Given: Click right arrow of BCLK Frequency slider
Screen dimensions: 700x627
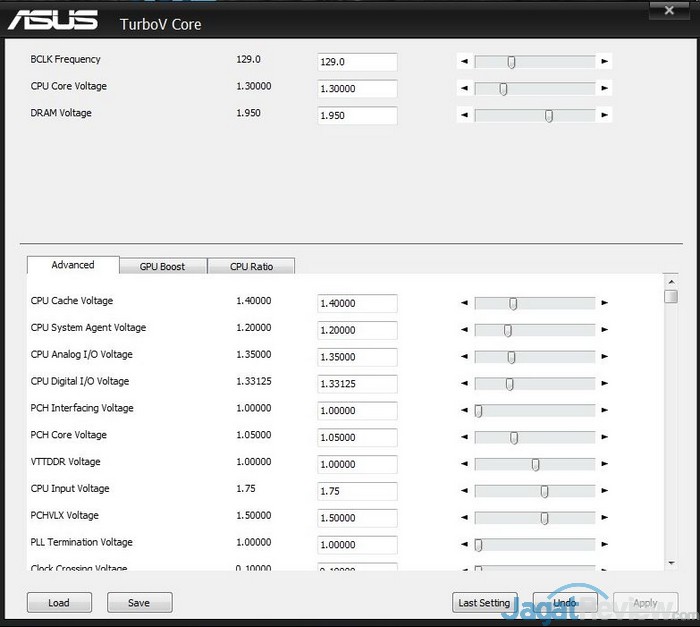Looking at the screenshot, I should click(x=604, y=62).
